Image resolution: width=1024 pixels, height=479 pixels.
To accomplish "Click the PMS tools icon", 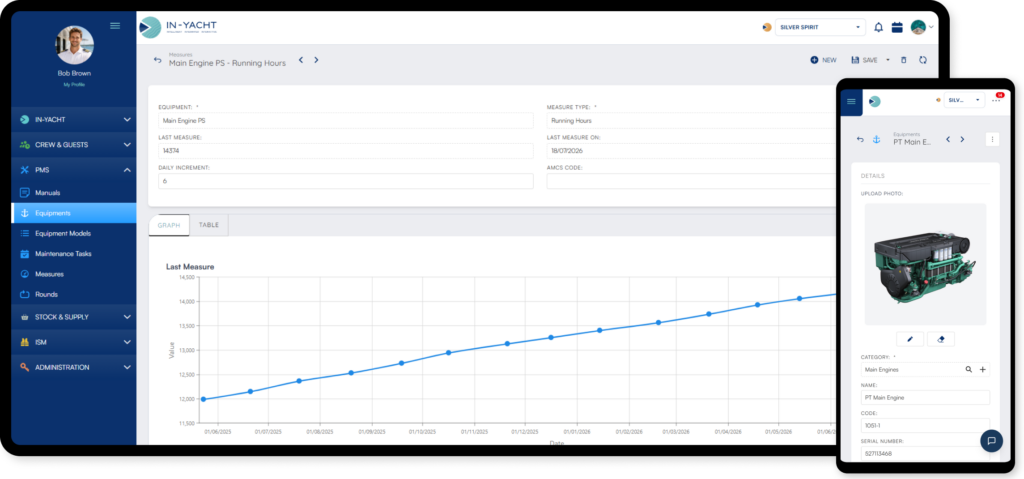I will pos(25,170).
